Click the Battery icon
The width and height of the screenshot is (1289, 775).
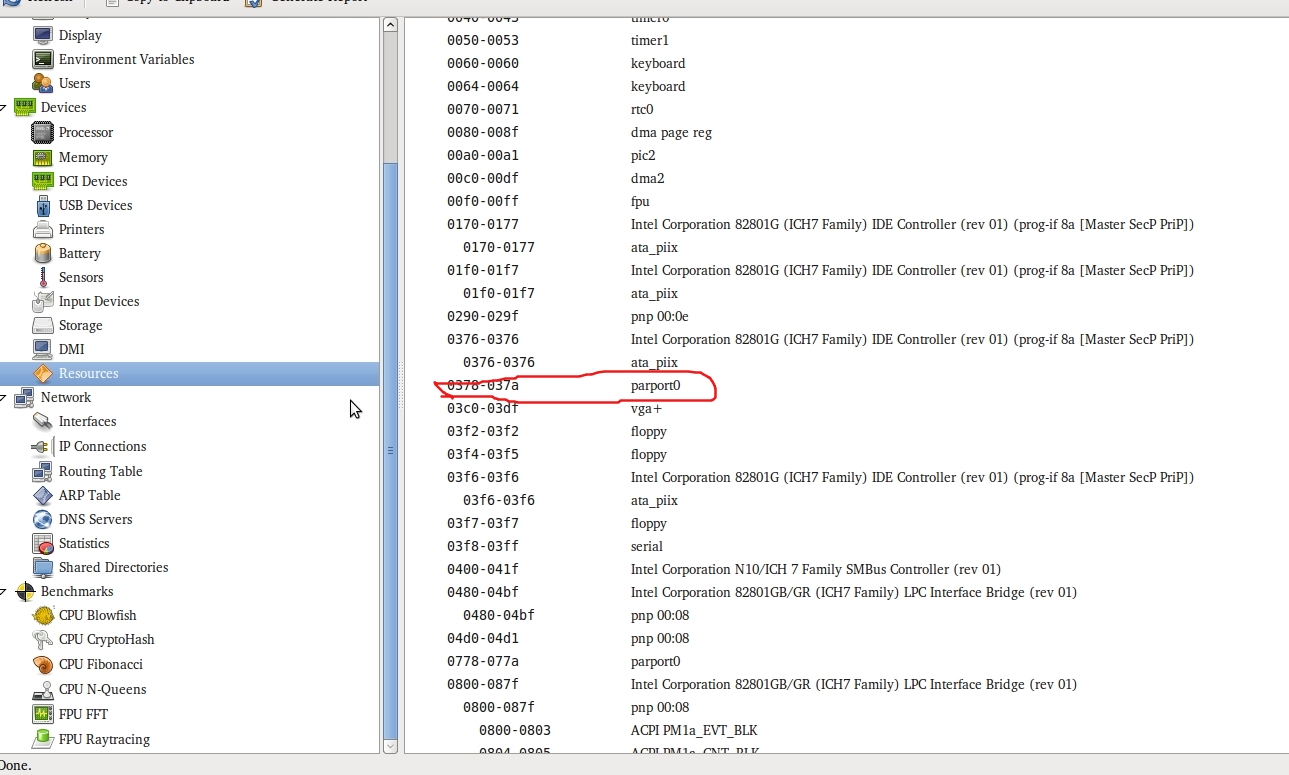(x=42, y=253)
